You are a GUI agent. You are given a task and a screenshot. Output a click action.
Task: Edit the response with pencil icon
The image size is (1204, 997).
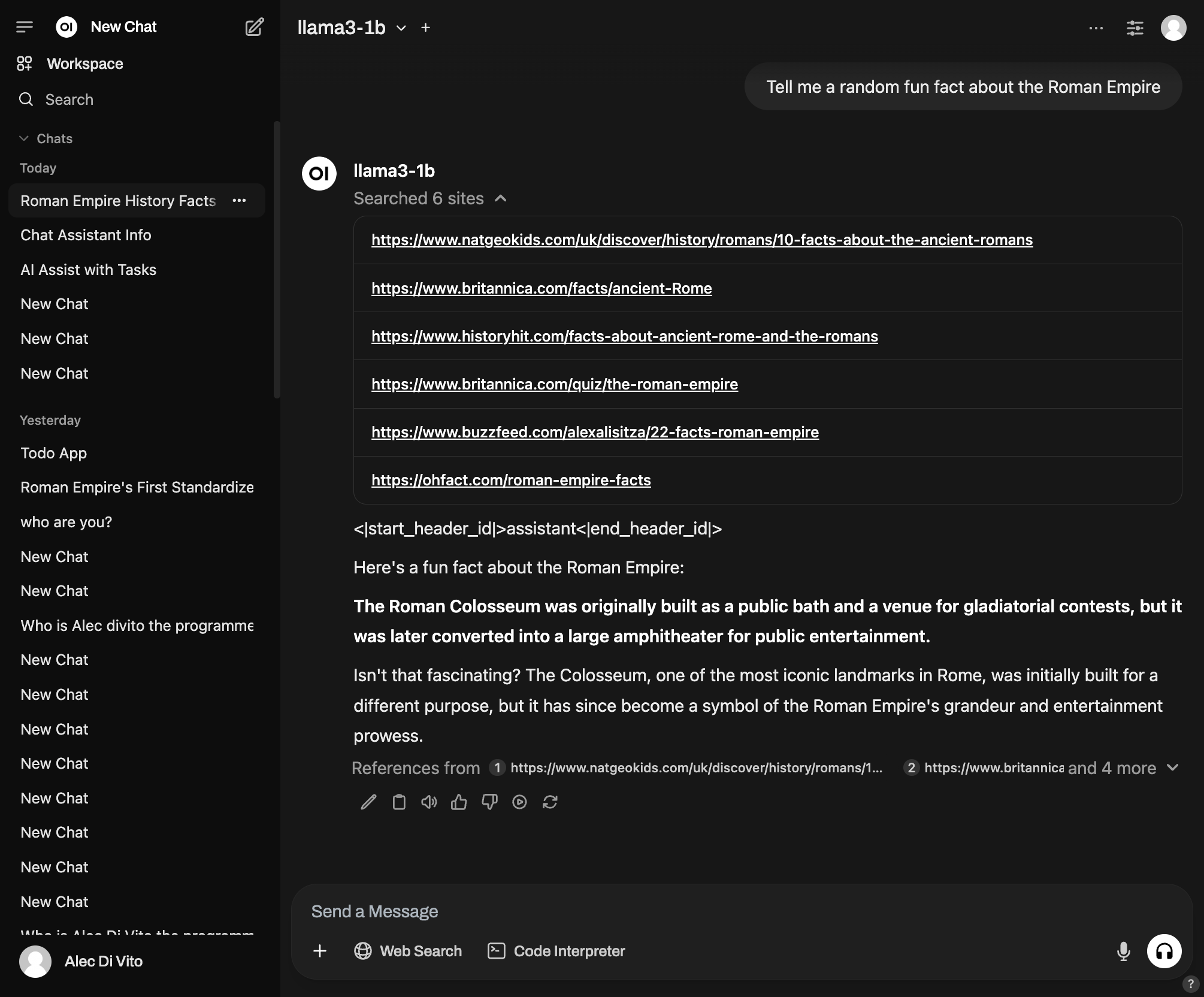pyautogui.click(x=368, y=802)
